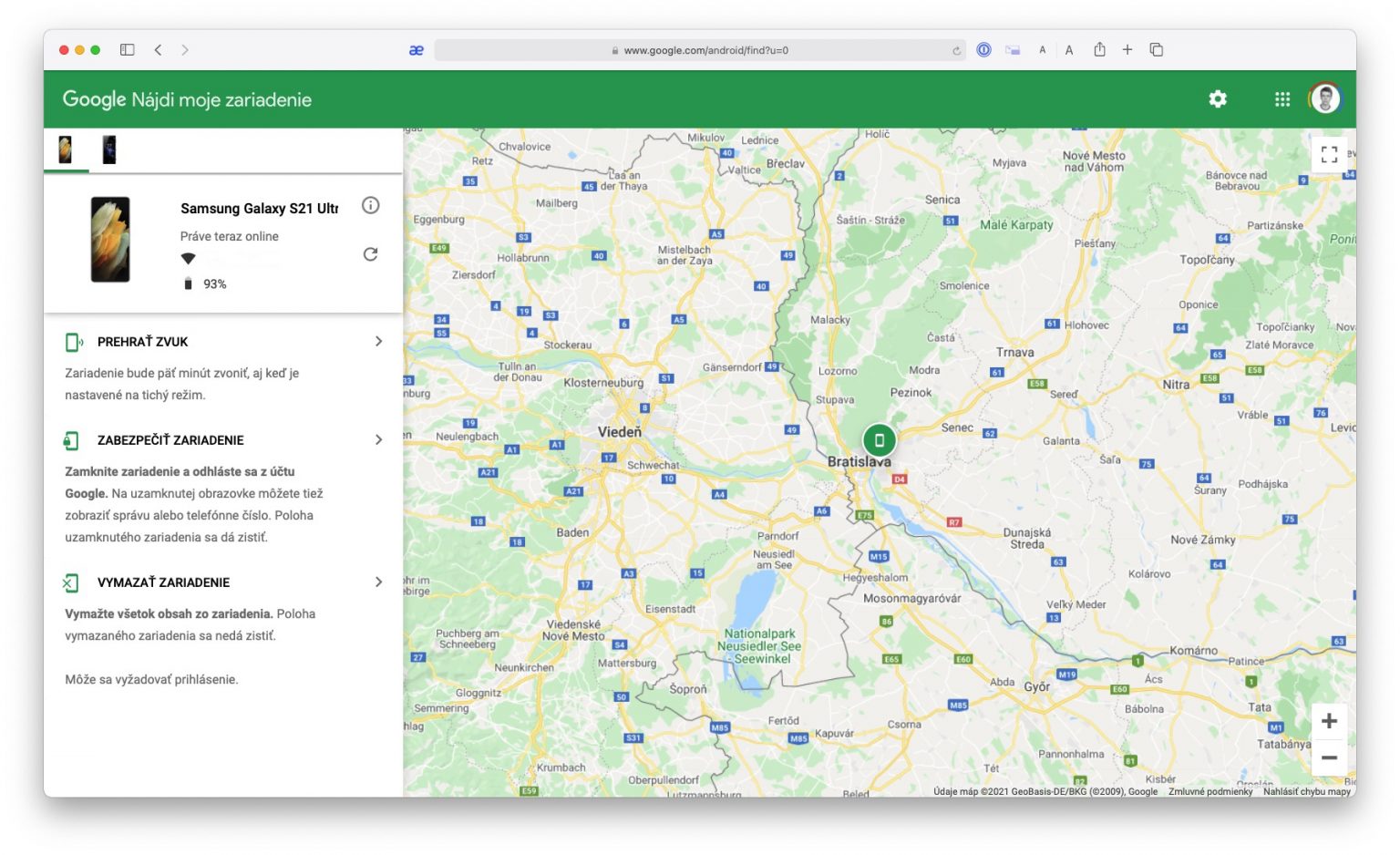The image size is (1400, 855).
Task: Click the green device marker on map
Action: pyautogui.click(x=880, y=440)
